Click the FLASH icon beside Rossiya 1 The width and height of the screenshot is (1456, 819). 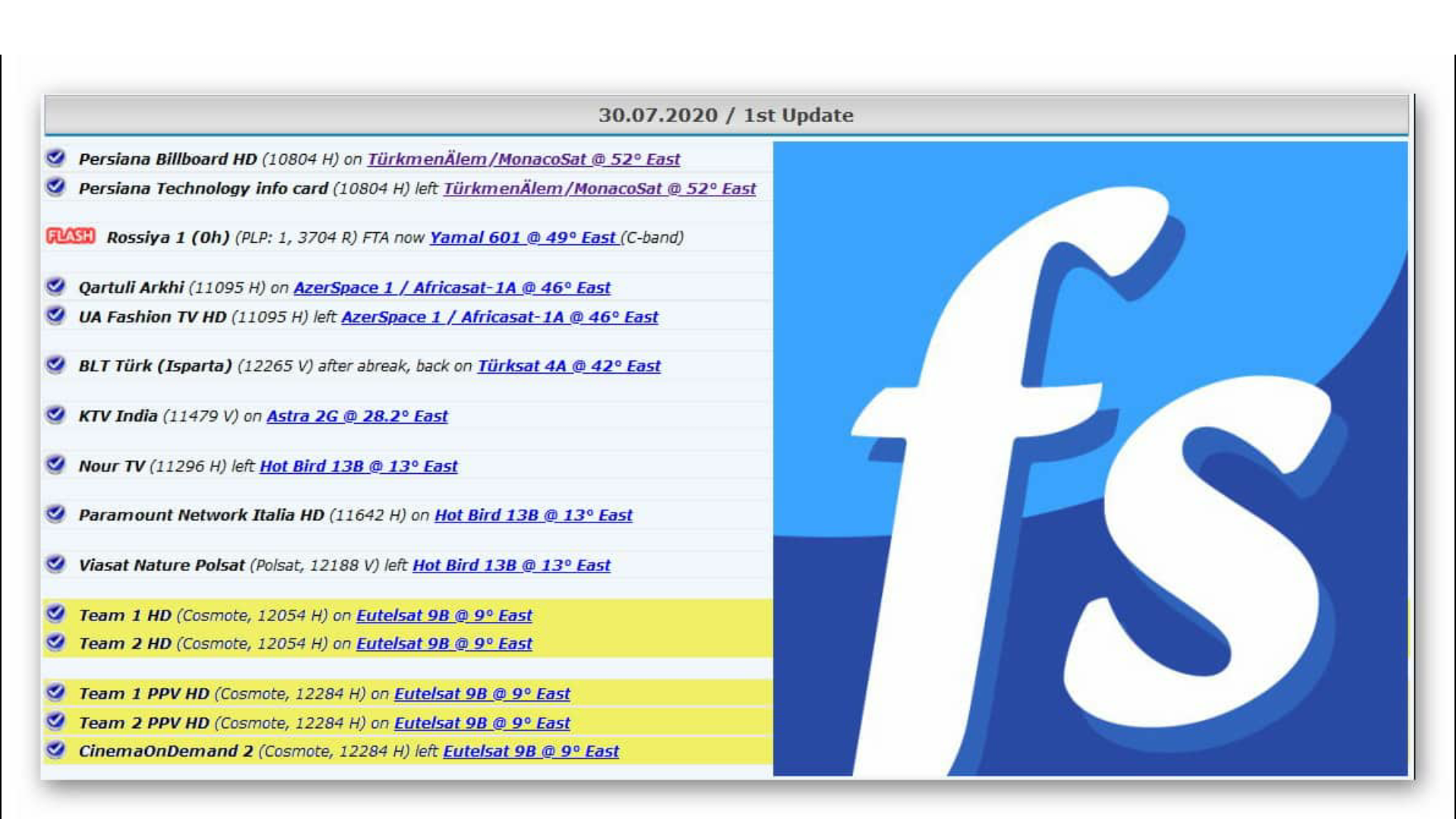tap(71, 236)
